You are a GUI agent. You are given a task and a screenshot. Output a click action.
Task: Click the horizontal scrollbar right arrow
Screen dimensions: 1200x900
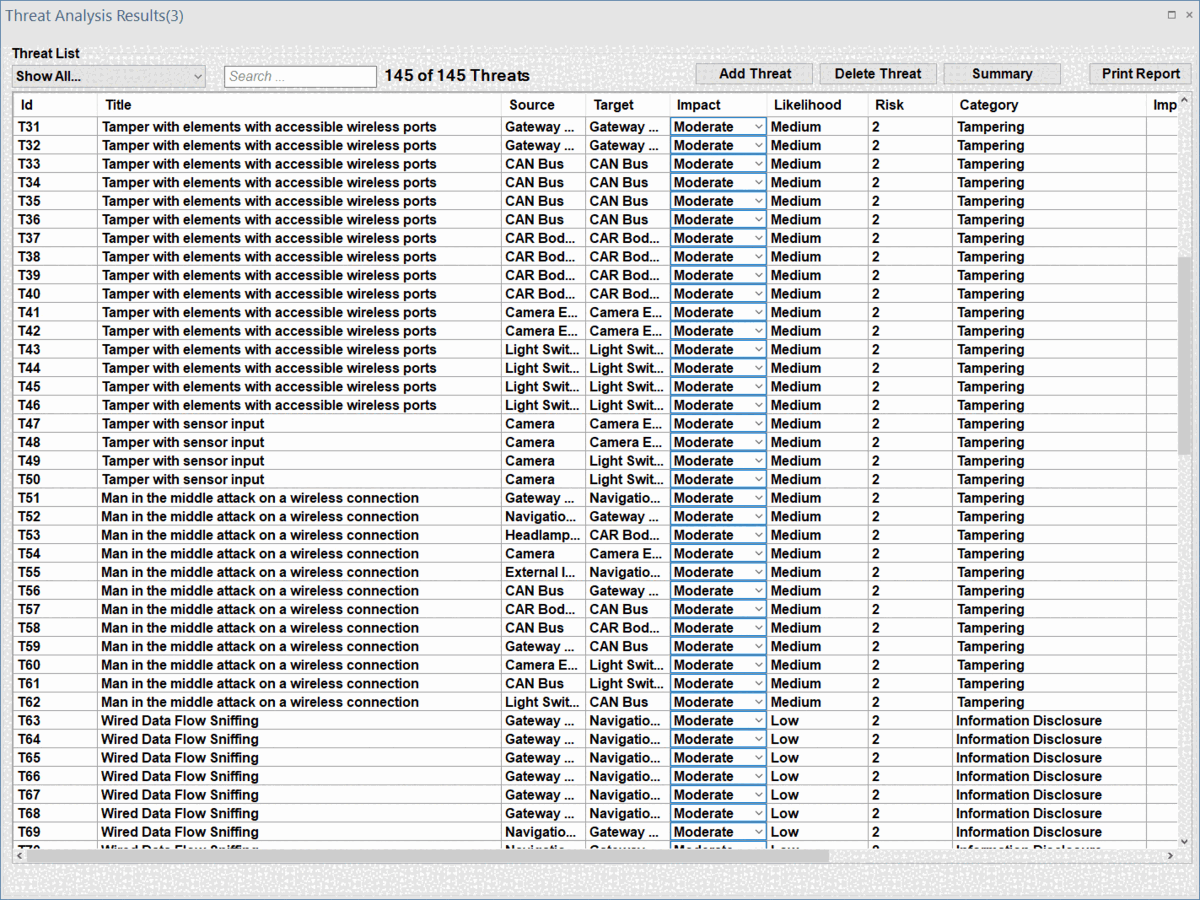1171,856
